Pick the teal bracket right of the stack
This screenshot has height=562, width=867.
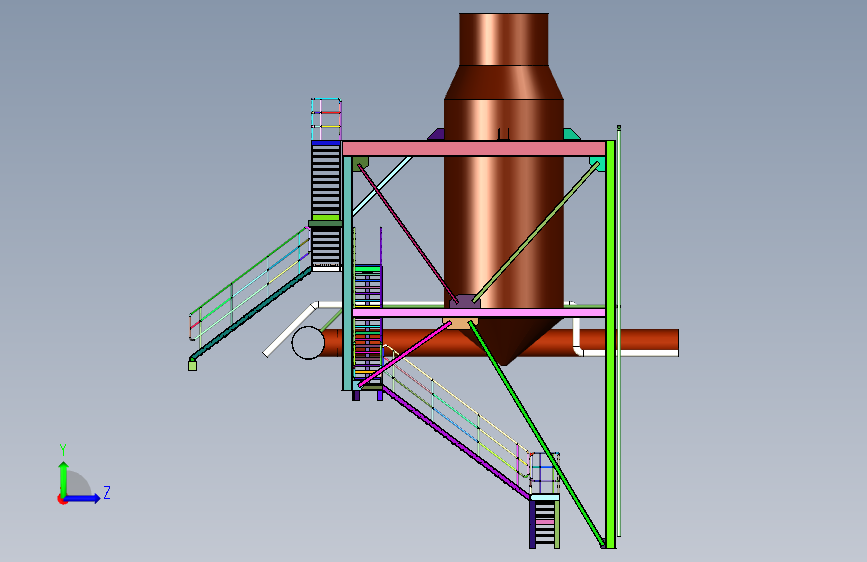coord(572,134)
